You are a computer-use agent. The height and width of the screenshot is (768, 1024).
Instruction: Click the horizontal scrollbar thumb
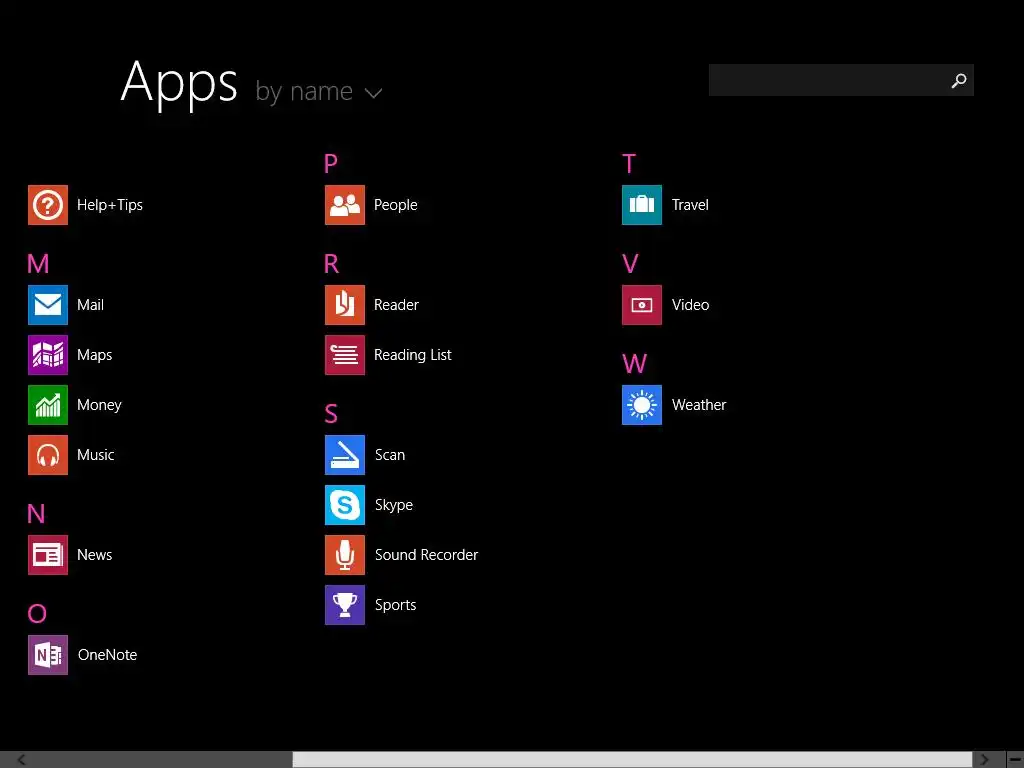(x=632, y=760)
